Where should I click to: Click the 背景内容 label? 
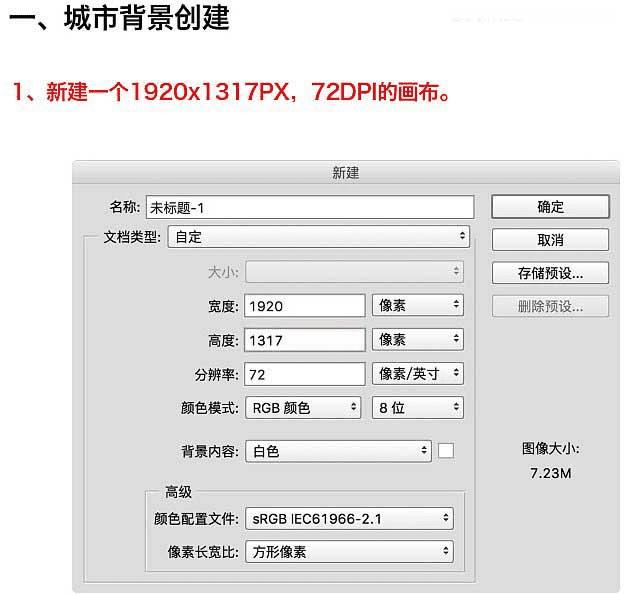(x=210, y=452)
